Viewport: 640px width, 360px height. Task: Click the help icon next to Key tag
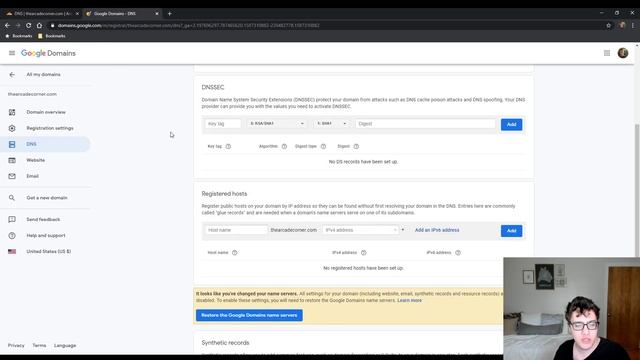pyautogui.click(x=228, y=146)
